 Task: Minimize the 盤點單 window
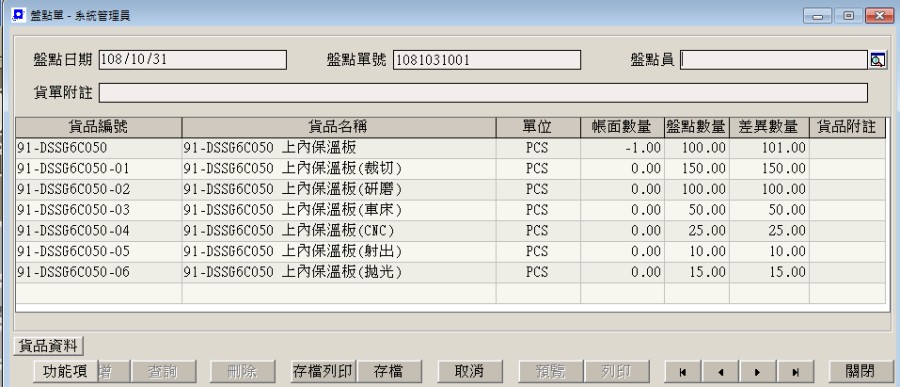tap(817, 16)
